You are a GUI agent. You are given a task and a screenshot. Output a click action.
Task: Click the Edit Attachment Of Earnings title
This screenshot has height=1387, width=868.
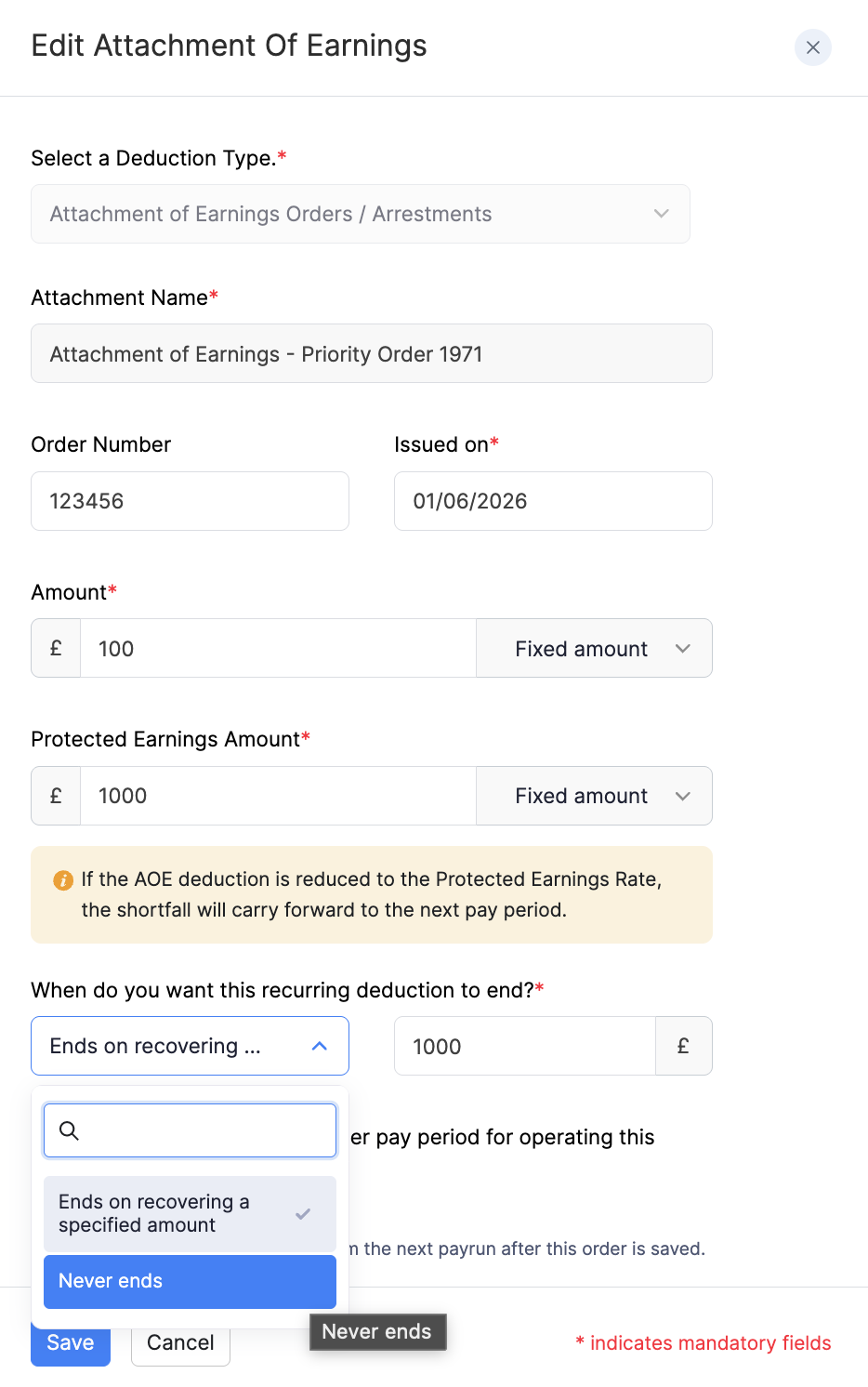(x=230, y=46)
